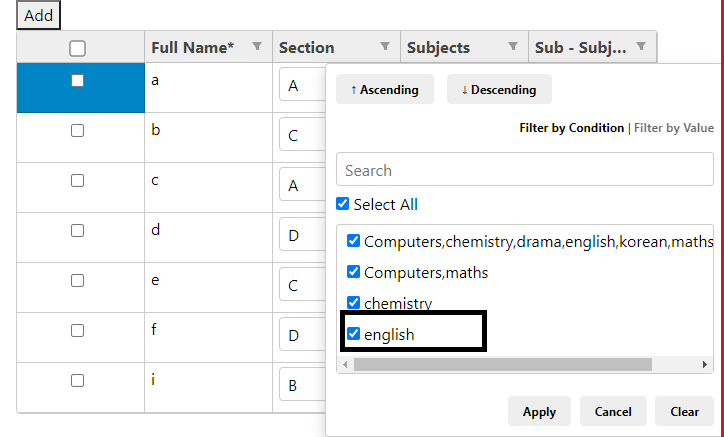
Task: Uncheck the Computers,maths filter value
Action: 353,272
